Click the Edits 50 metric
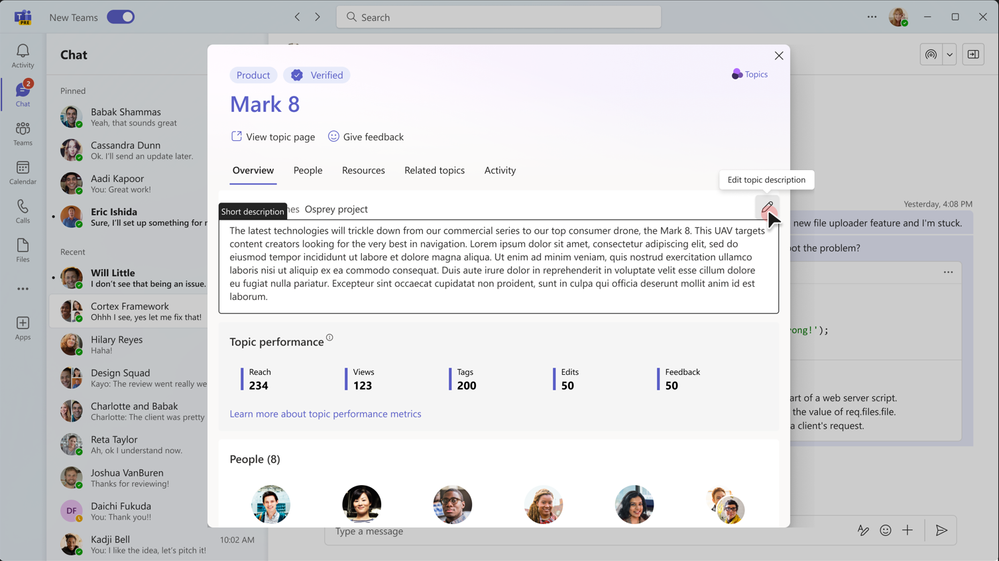Screen dimensions: 999x561 click(566, 379)
